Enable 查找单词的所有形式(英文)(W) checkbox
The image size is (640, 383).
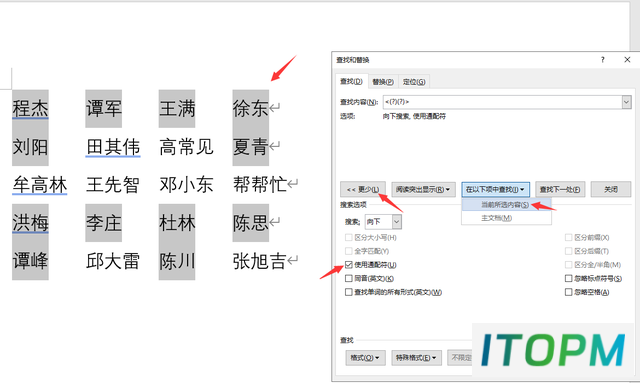click(x=349, y=292)
